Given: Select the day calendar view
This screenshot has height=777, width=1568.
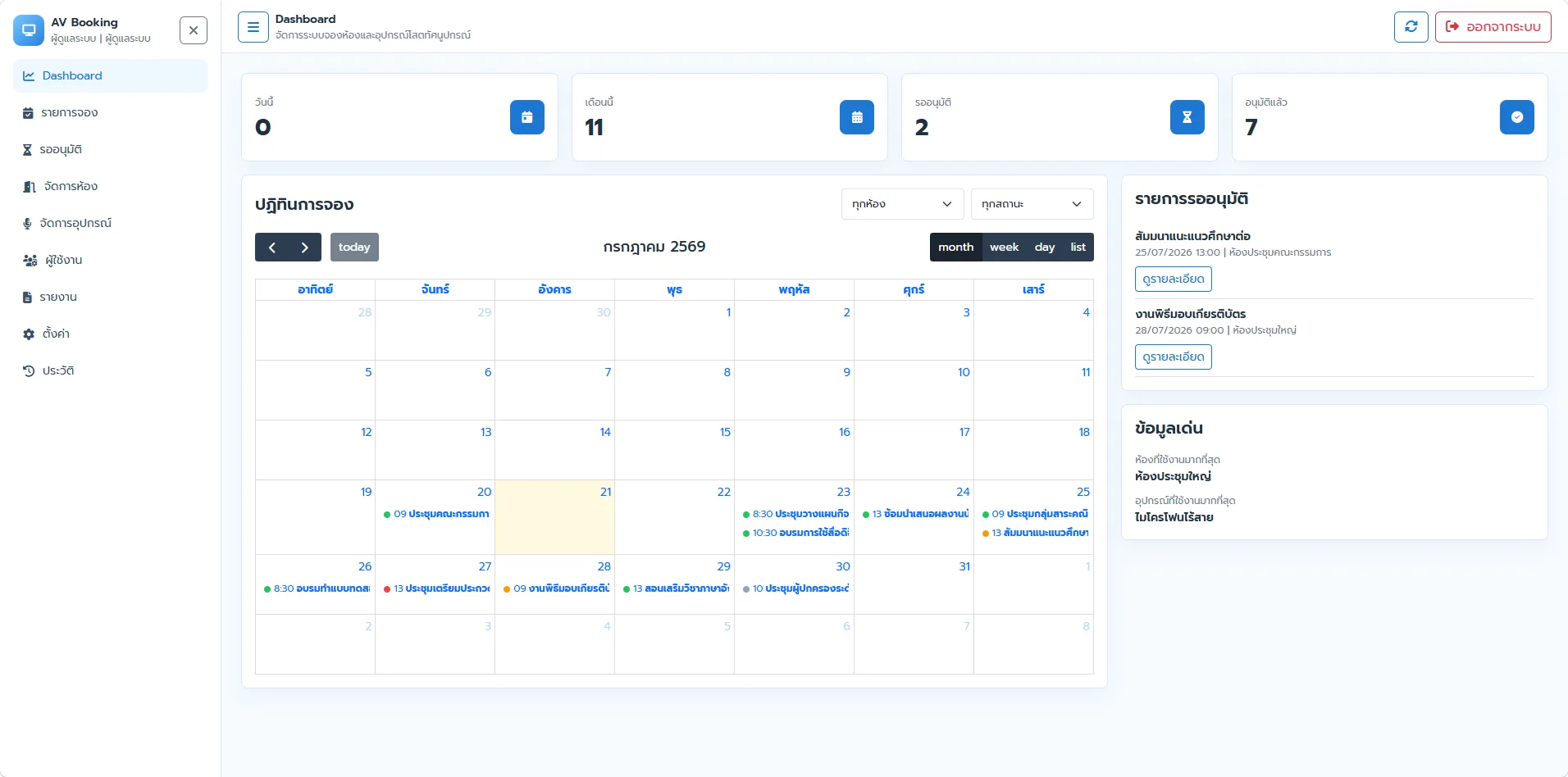Looking at the screenshot, I should coord(1045,248).
